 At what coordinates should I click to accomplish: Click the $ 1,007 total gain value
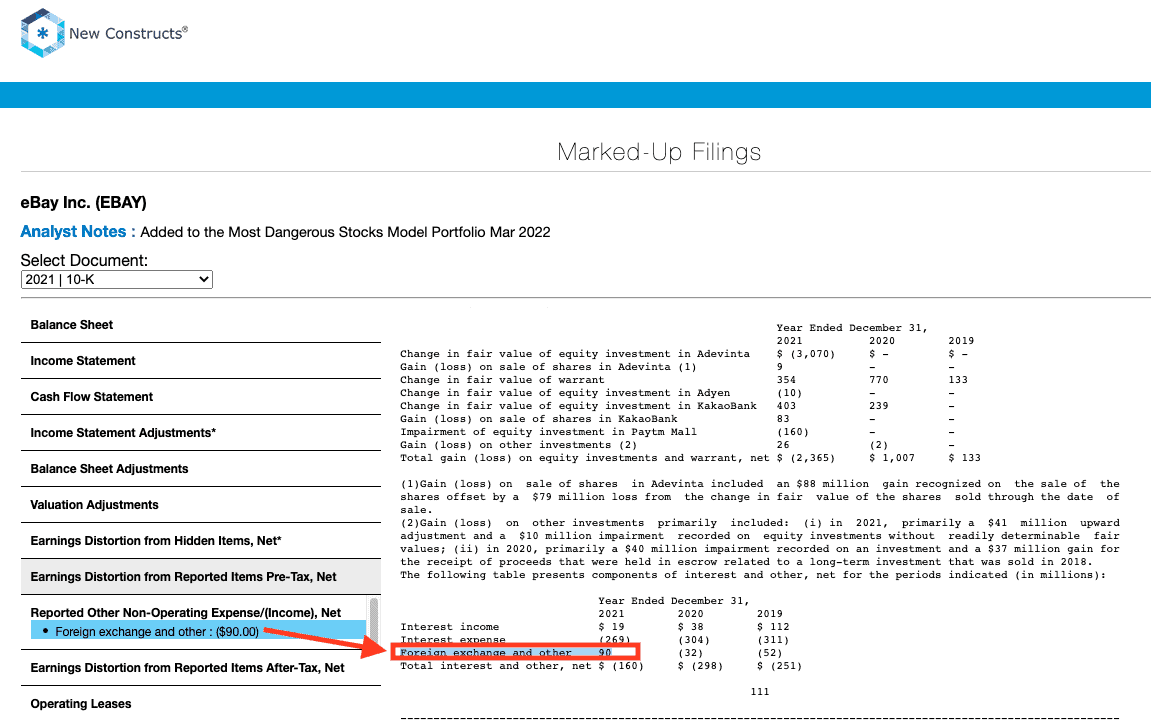tap(892, 458)
